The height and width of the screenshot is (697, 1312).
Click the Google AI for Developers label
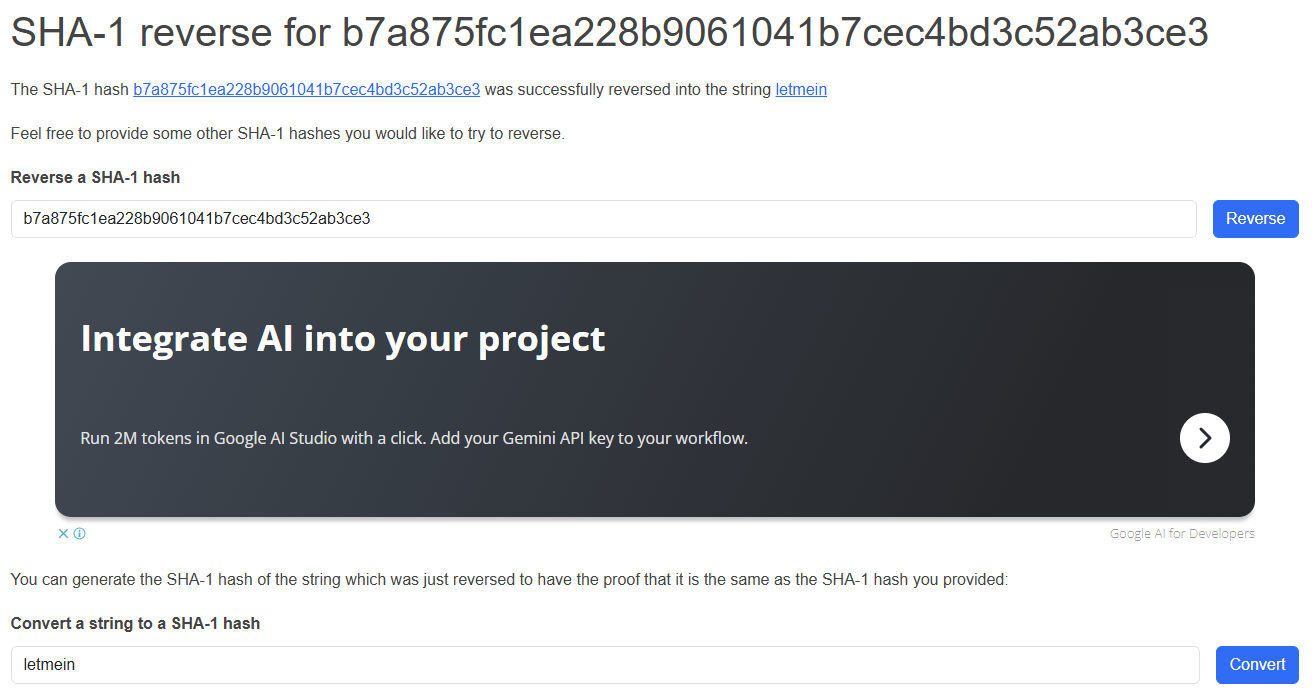tap(1182, 534)
